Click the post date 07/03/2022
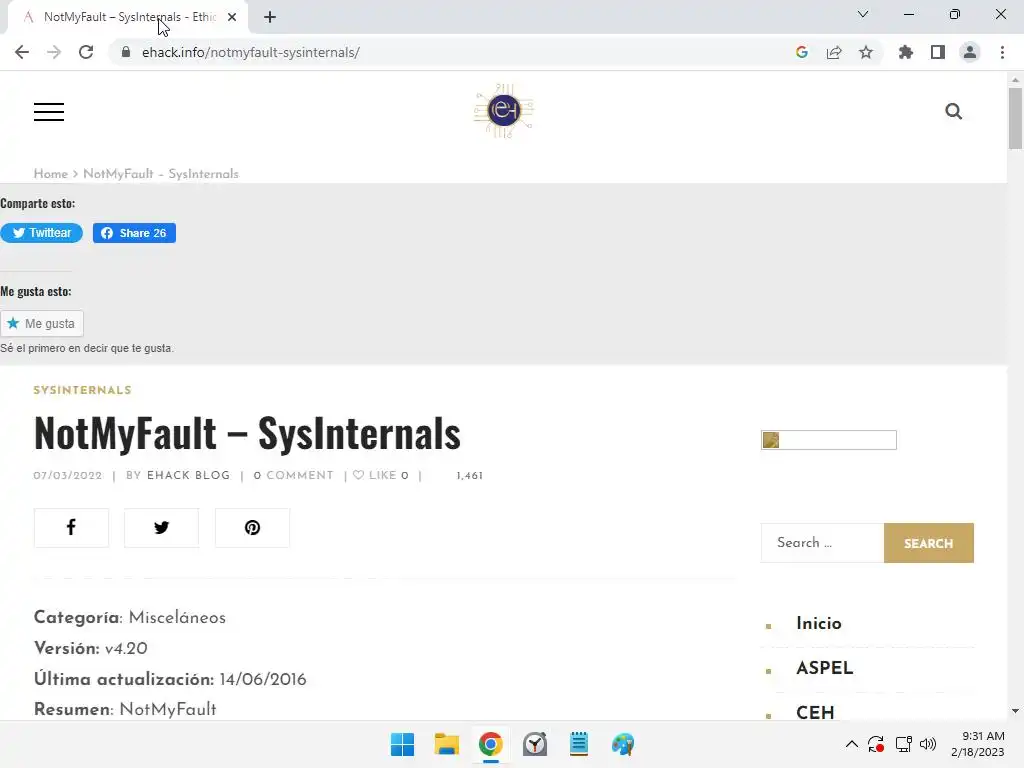The width and height of the screenshot is (1024, 768). coord(68,475)
